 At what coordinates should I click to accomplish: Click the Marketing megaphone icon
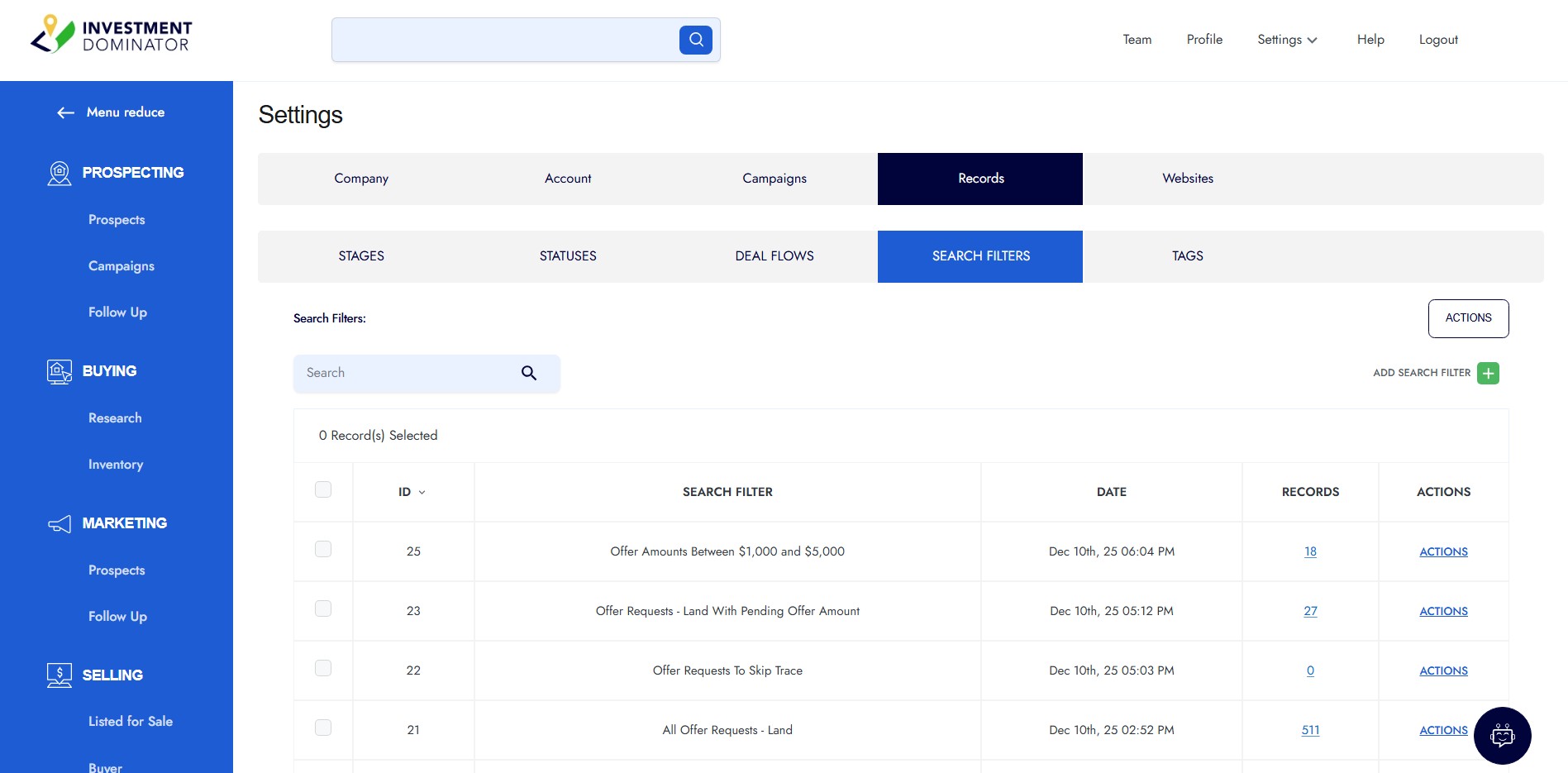click(x=60, y=523)
